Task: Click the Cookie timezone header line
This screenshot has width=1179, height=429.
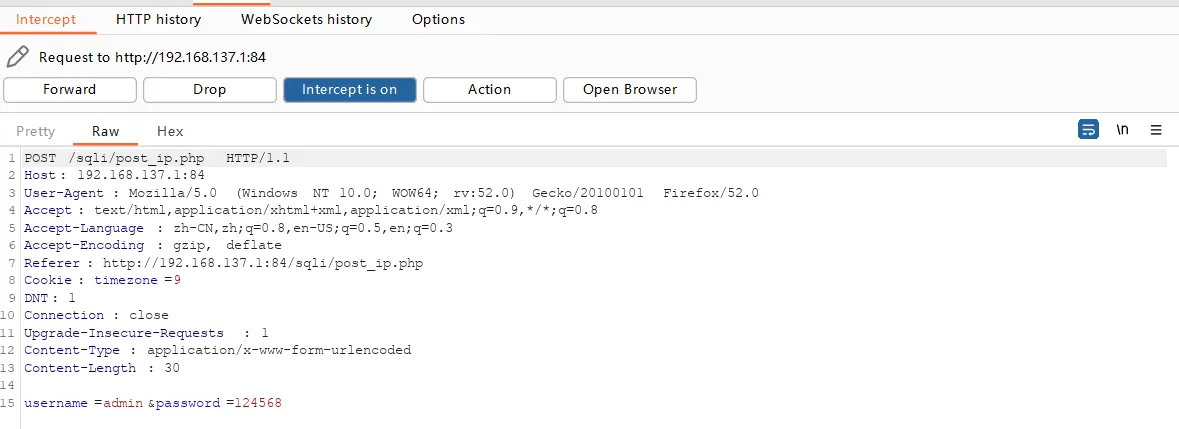Action: tap(102, 280)
